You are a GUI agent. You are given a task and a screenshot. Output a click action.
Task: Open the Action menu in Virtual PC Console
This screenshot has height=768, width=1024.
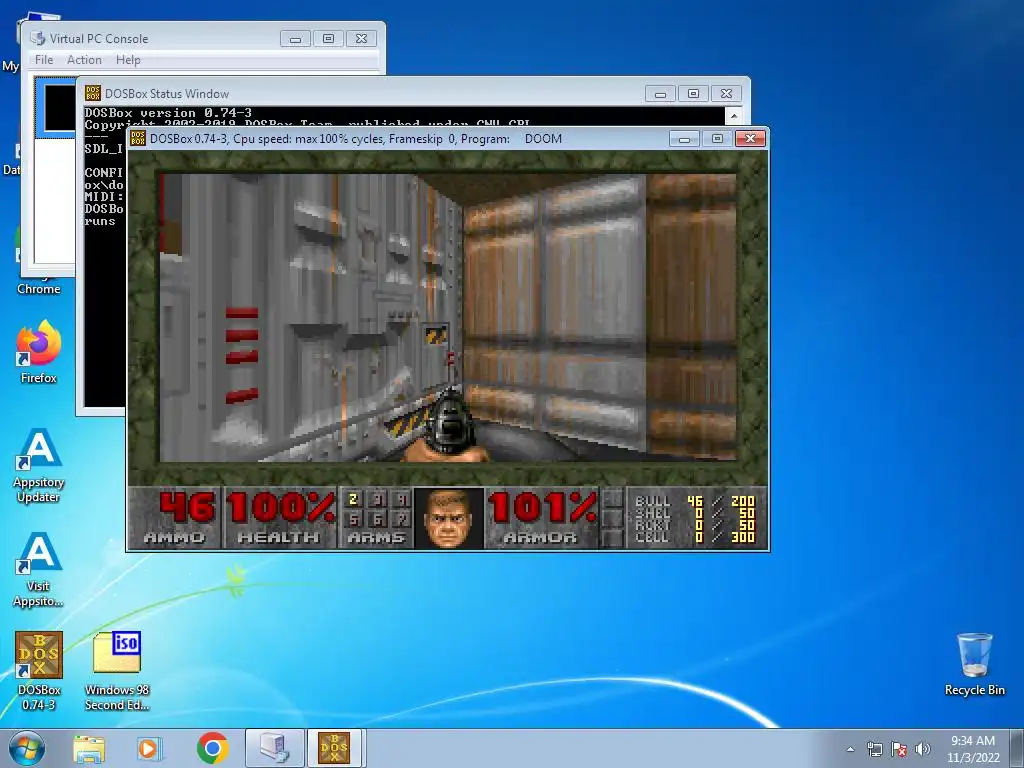pos(84,59)
